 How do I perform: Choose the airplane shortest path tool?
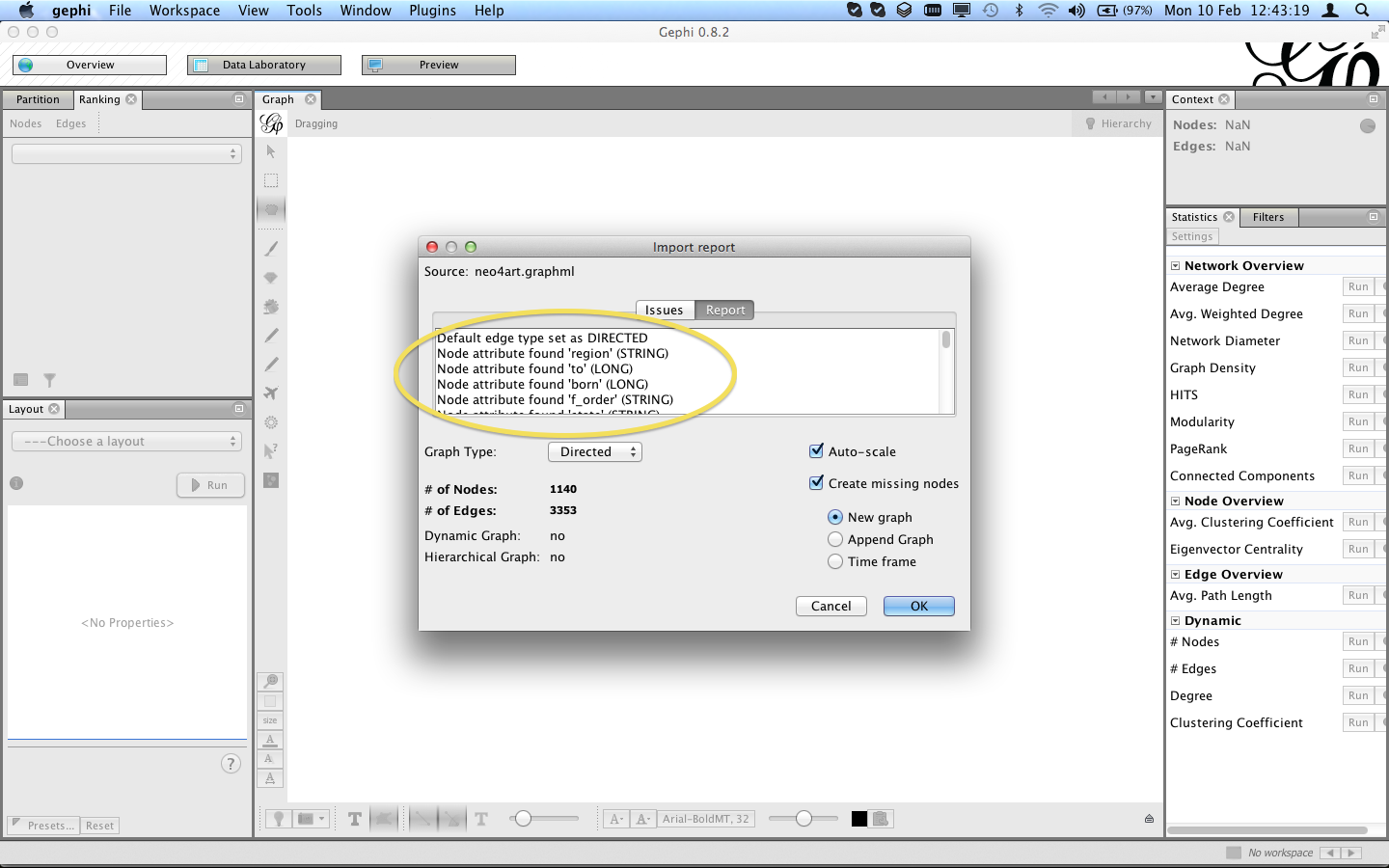pos(271,393)
